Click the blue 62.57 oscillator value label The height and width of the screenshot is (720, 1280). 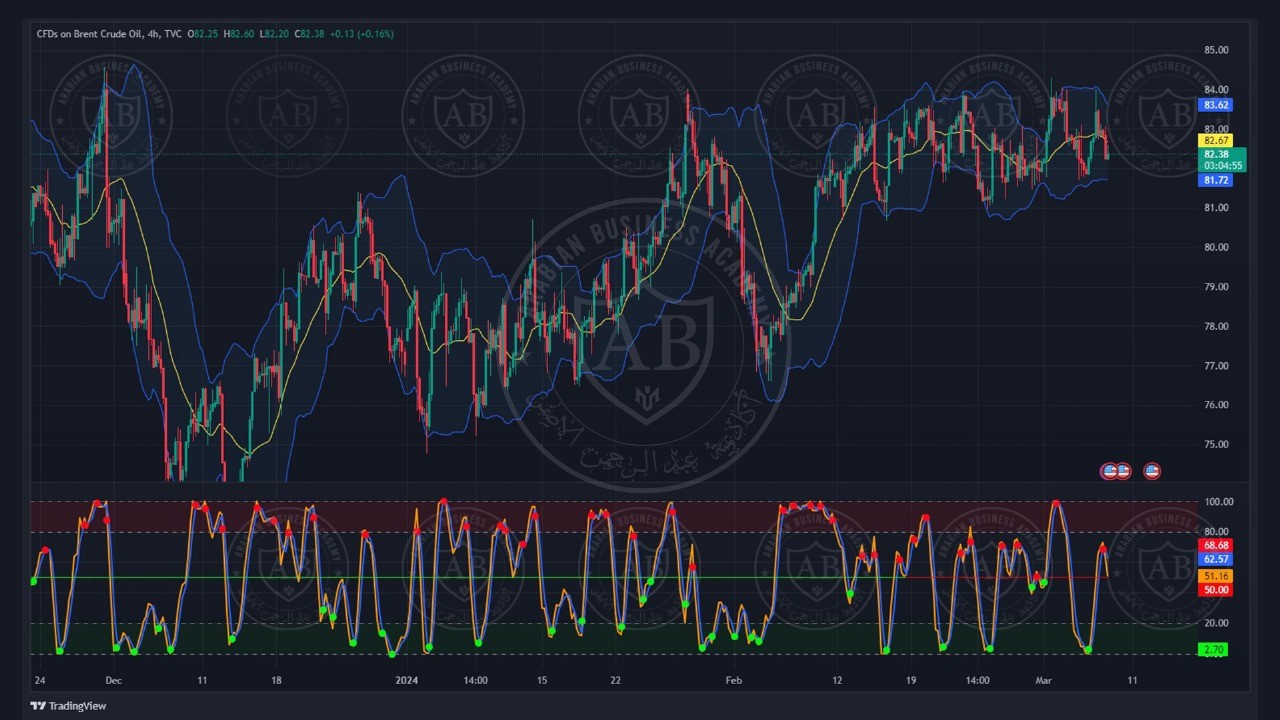[1216, 559]
